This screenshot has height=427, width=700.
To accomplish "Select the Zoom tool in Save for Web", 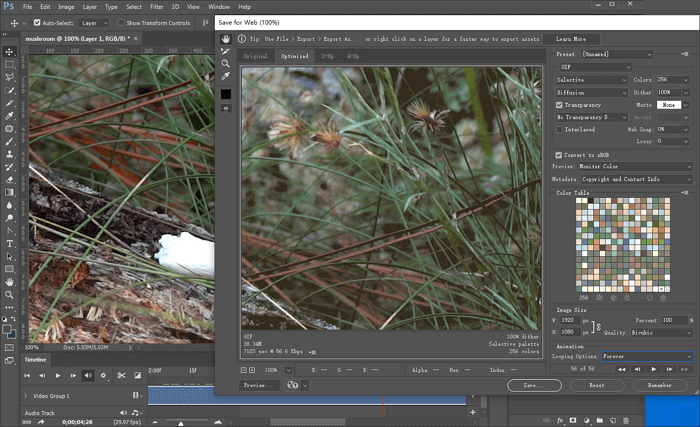I will [226, 63].
